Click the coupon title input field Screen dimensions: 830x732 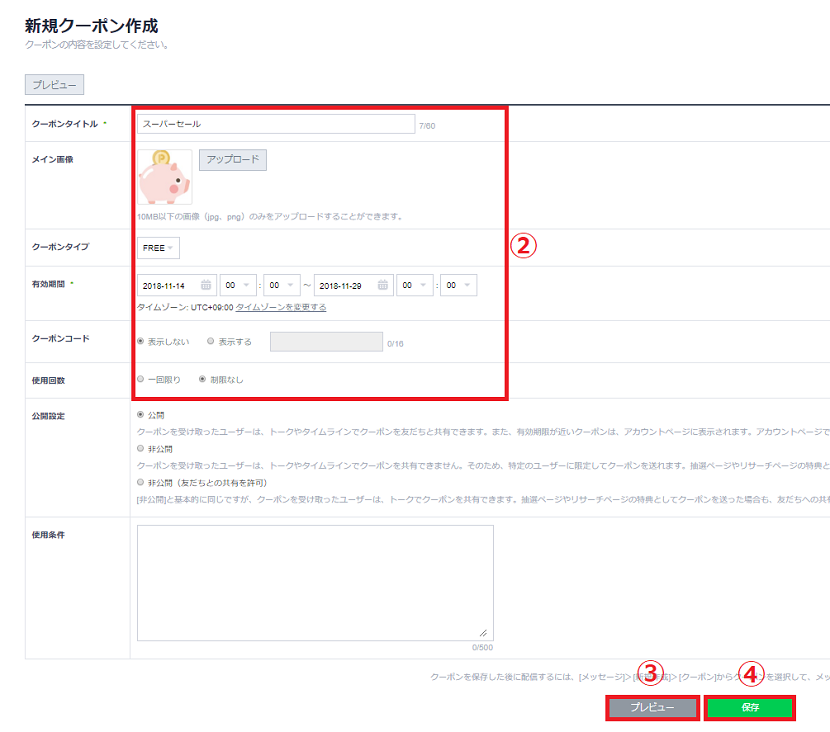[x=276, y=124]
